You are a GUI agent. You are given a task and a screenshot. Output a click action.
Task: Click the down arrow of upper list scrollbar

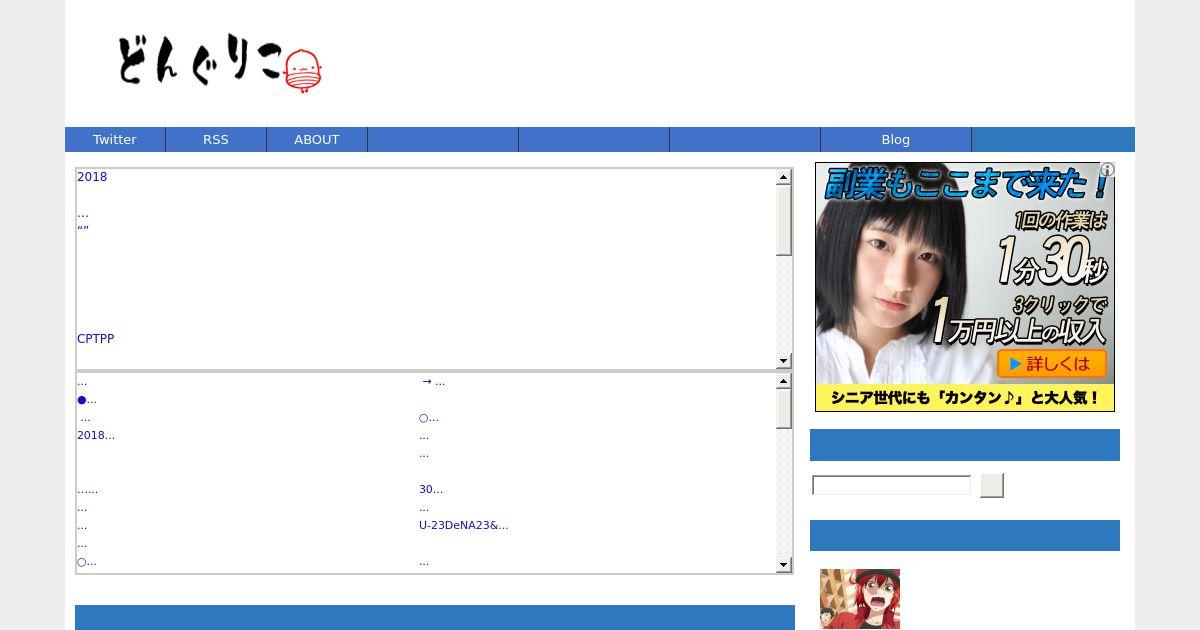[x=784, y=360]
